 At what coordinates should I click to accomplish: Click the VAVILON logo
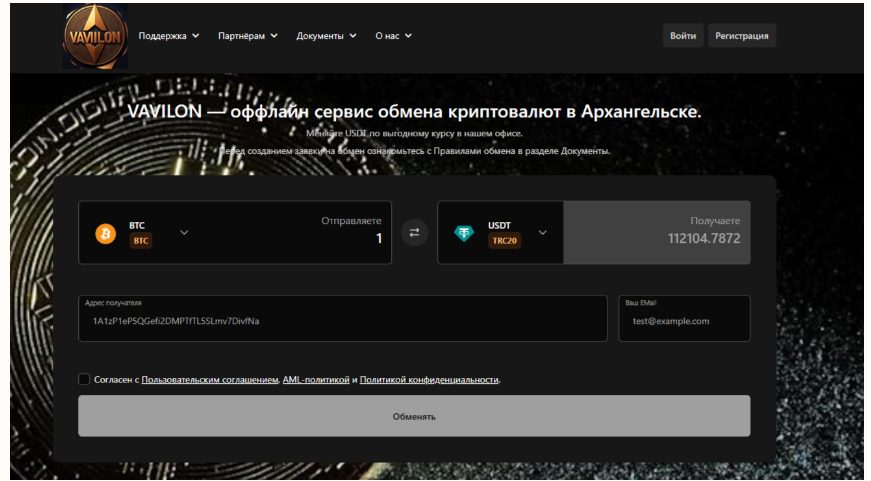point(95,37)
